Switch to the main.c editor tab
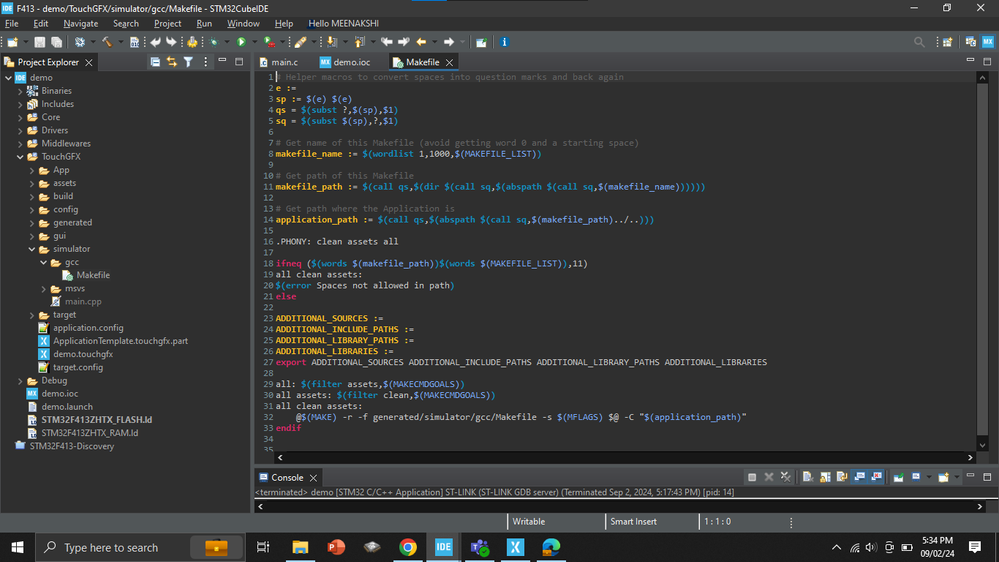 (284, 62)
